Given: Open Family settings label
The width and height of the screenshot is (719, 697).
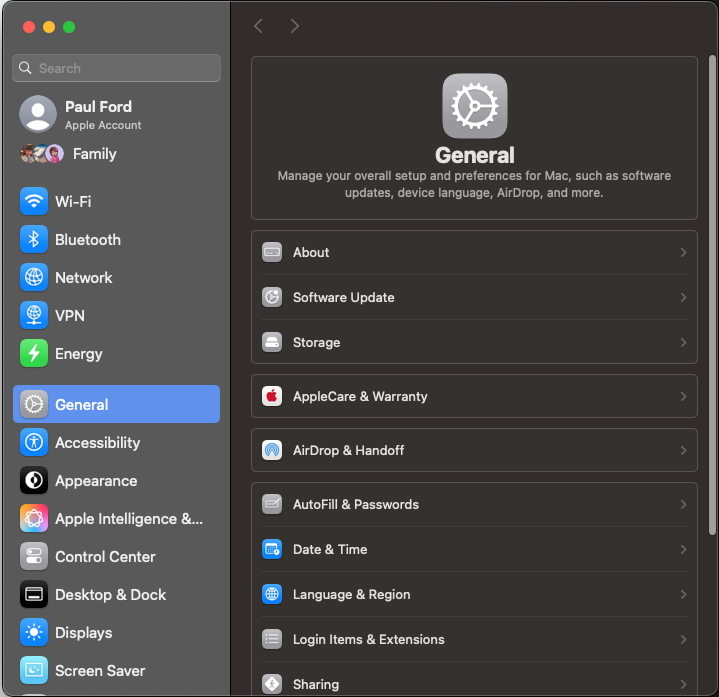Looking at the screenshot, I should click(x=94, y=154).
